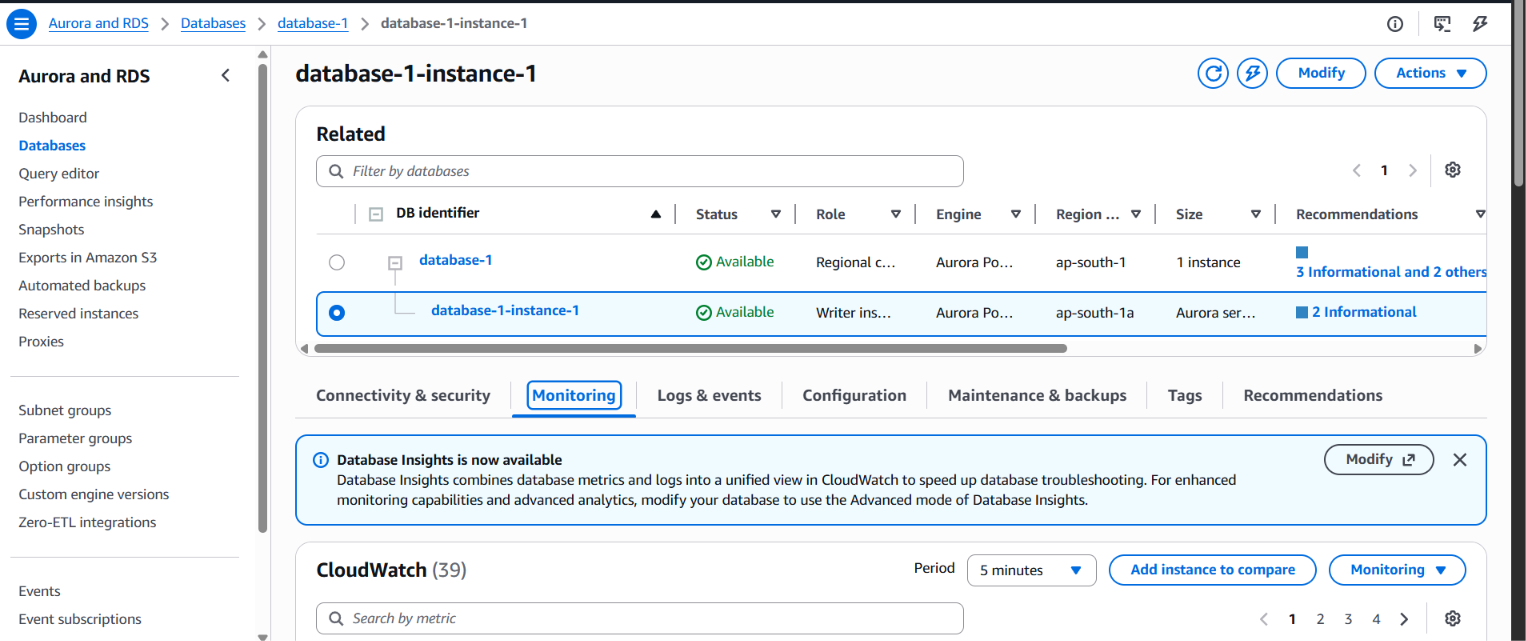Click Modify in Database Insights banner
Viewport: 1526px width, 641px height.
click(1379, 460)
